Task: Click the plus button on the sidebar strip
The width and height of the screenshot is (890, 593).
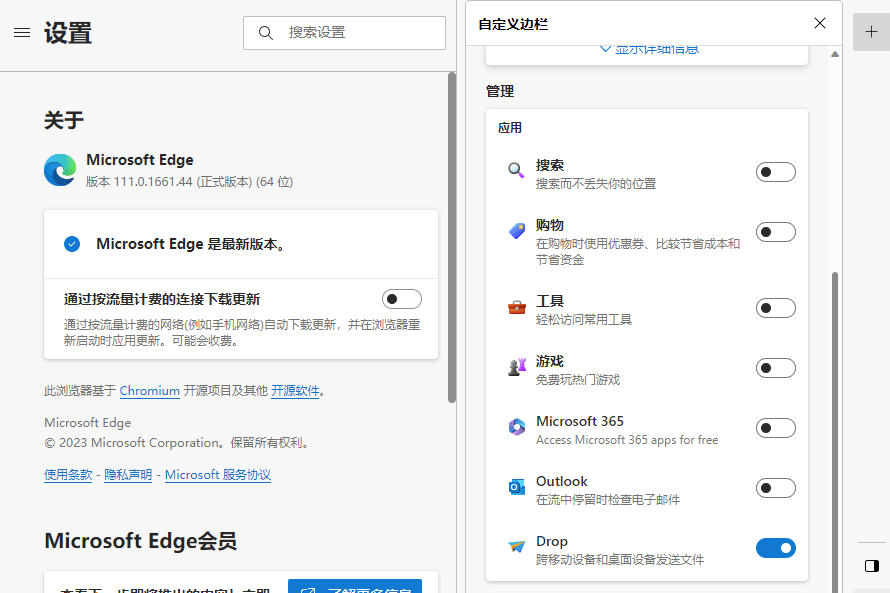Action: (x=871, y=32)
